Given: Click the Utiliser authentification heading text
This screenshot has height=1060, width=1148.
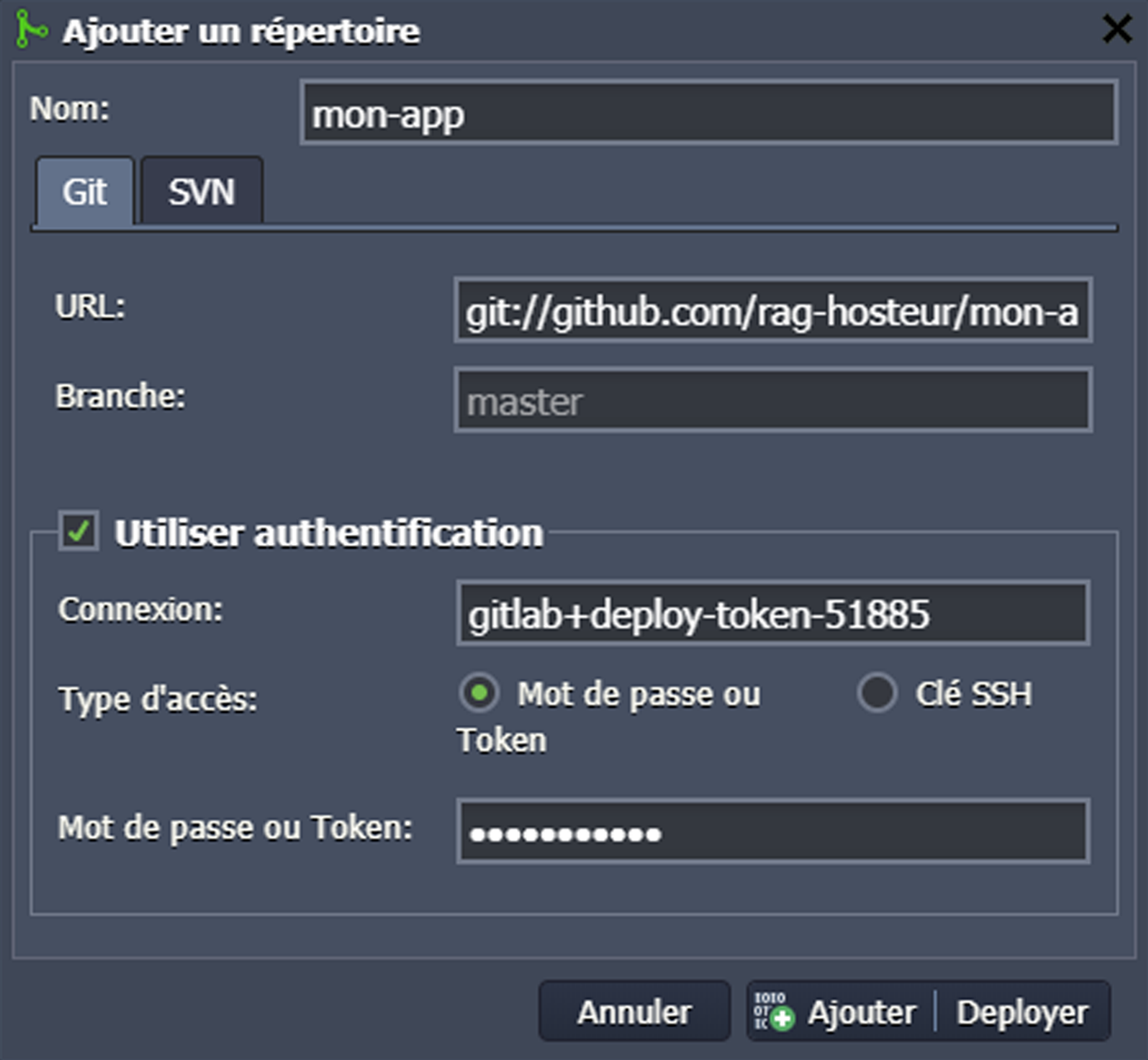Looking at the screenshot, I should [329, 532].
